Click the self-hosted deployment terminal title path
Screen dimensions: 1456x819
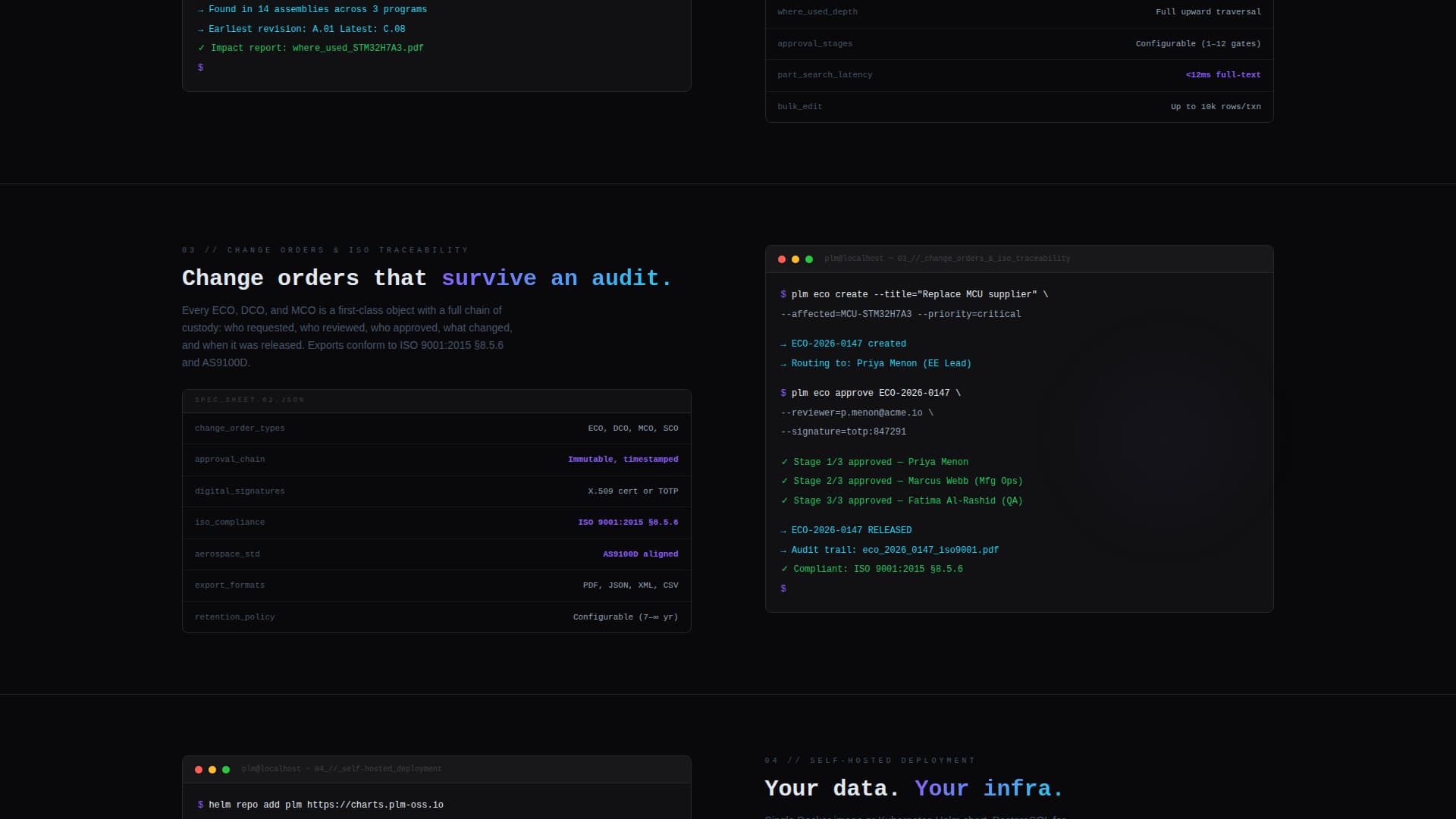341,769
